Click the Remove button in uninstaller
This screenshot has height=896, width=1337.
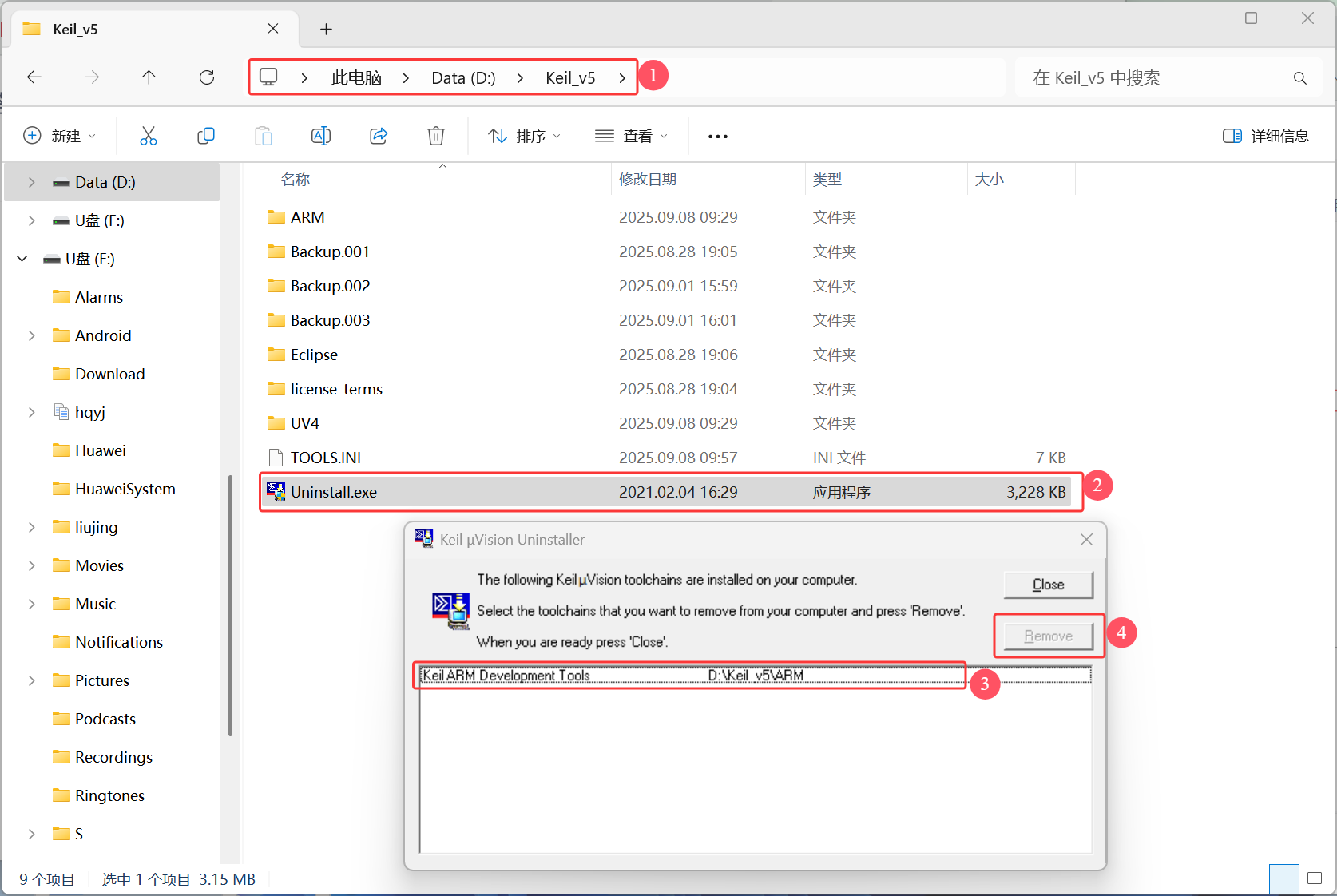click(1049, 636)
